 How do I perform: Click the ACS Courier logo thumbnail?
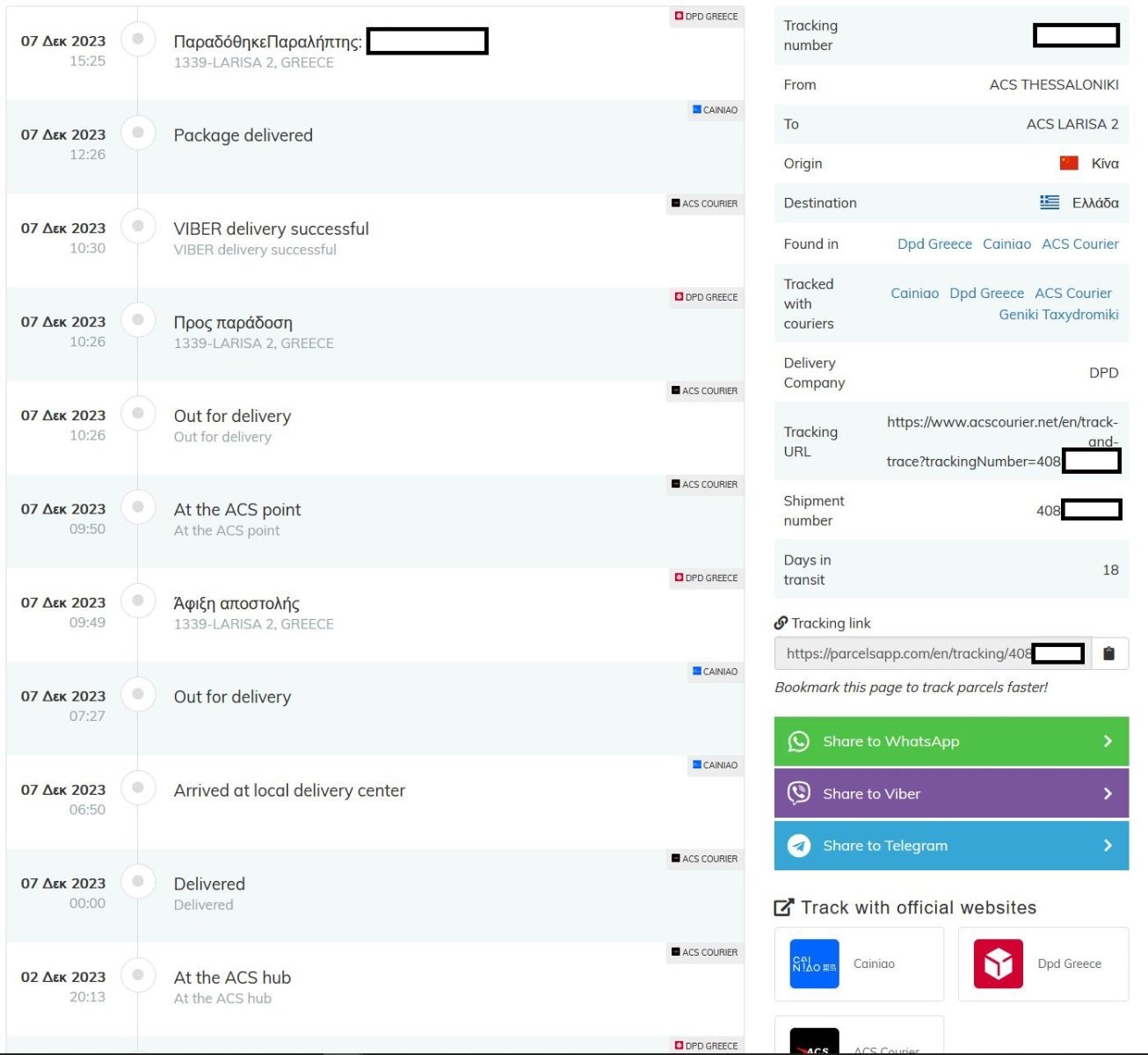coord(815,1041)
